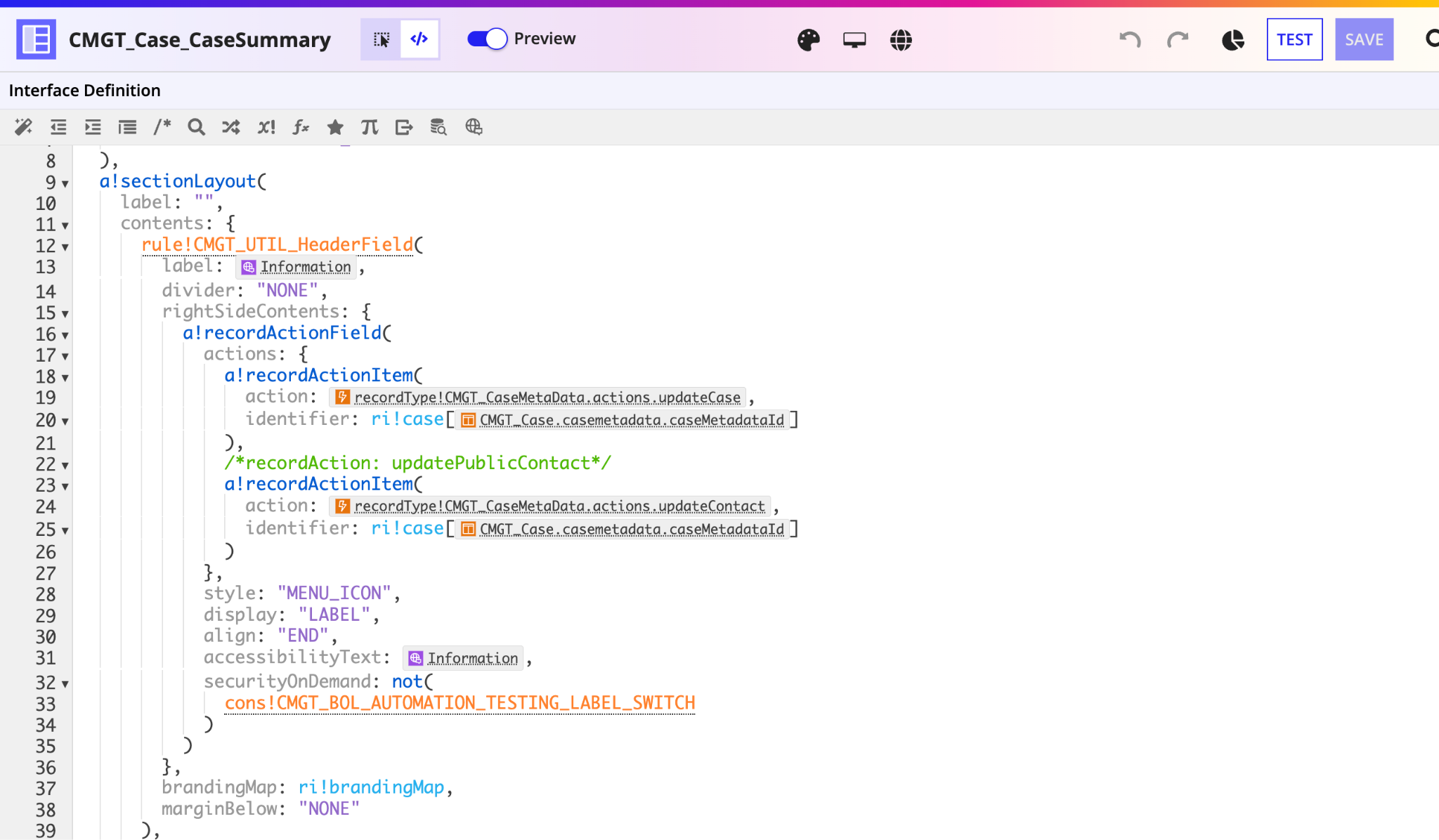The image size is (1439, 840).
Task: Click the TEST button
Action: pyautogui.click(x=1294, y=39)
